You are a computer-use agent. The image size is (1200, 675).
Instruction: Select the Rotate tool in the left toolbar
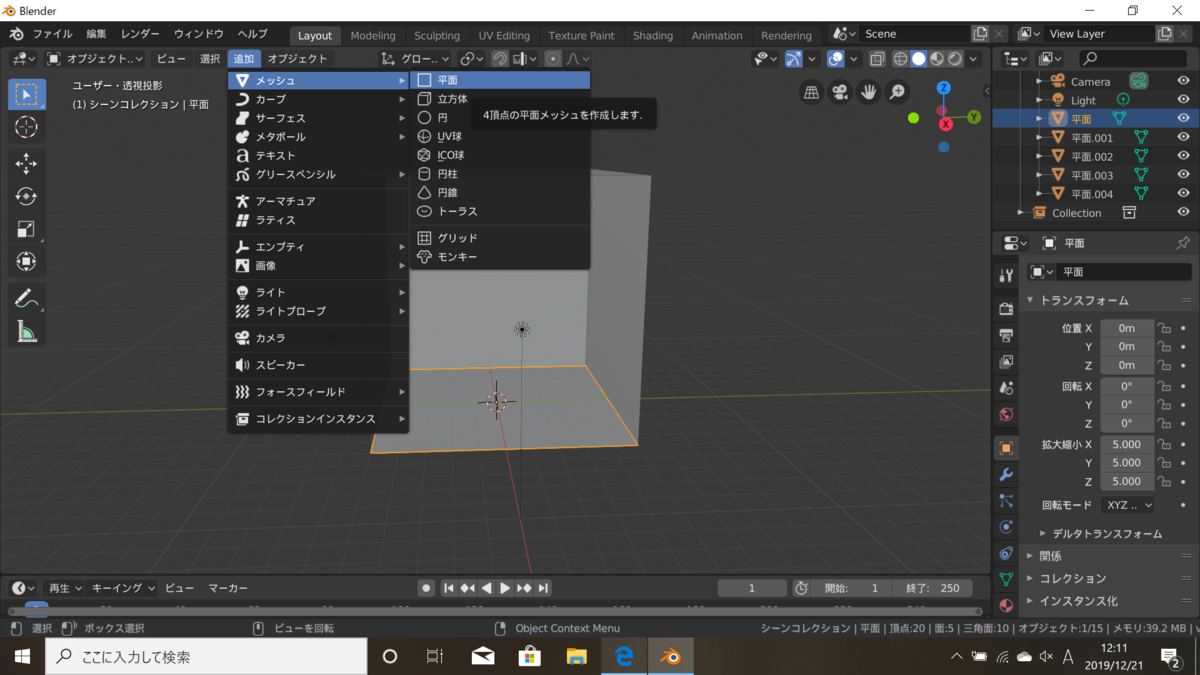(26, 197)
